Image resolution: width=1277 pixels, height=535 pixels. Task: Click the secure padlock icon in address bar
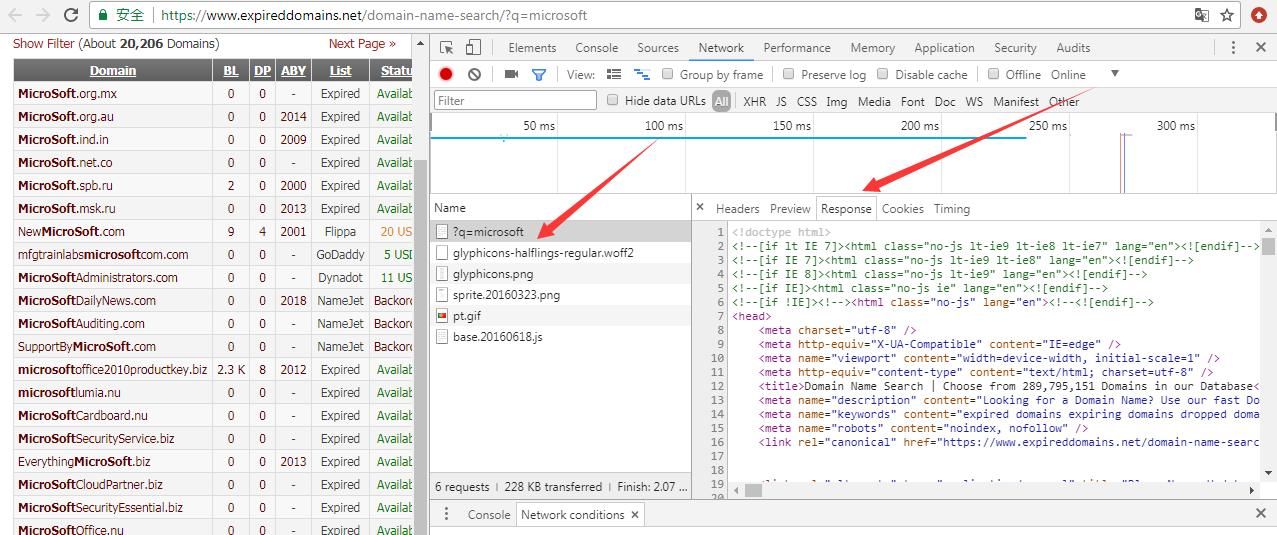pyautogui.click(x=103, y=15)
